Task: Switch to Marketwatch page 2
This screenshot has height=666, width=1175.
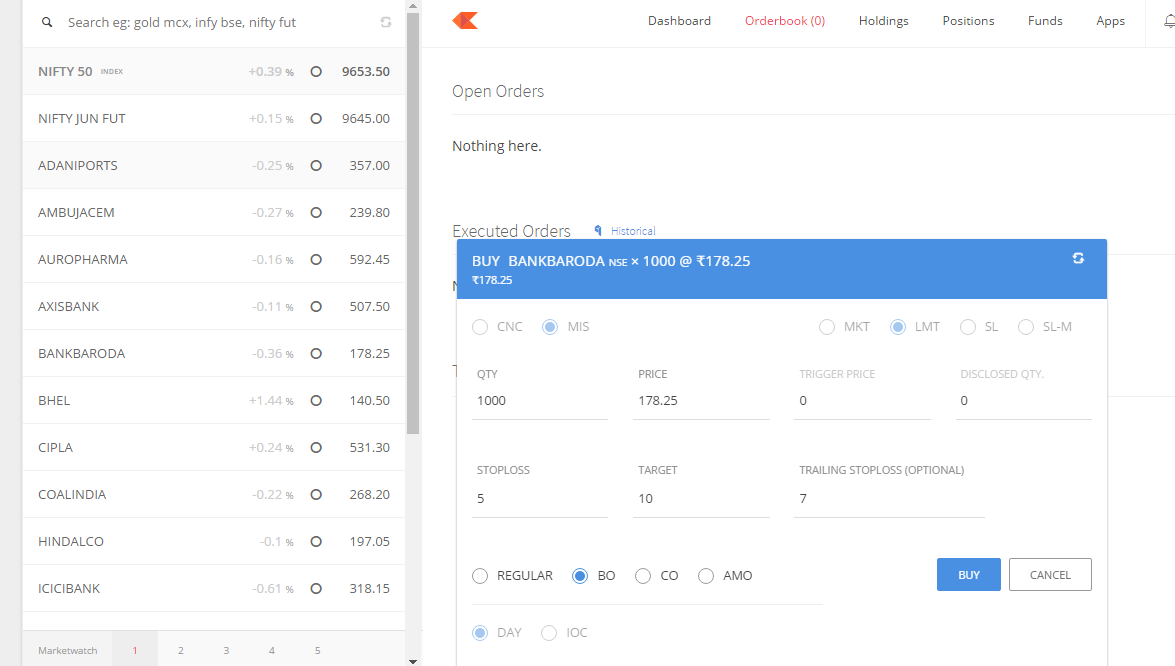Action: [181, 650]
